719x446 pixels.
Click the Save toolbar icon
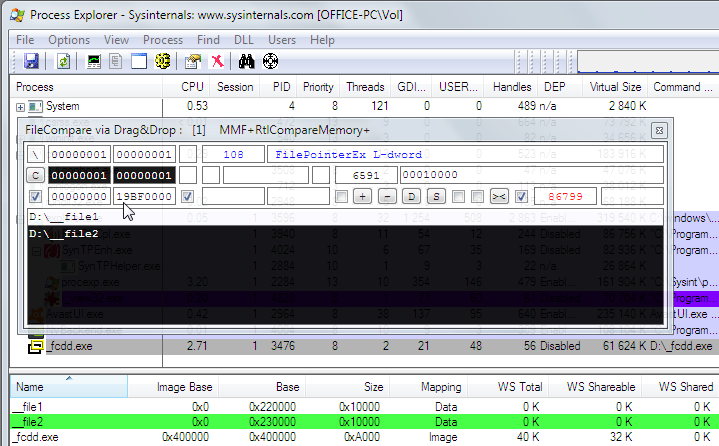point(31,61)
